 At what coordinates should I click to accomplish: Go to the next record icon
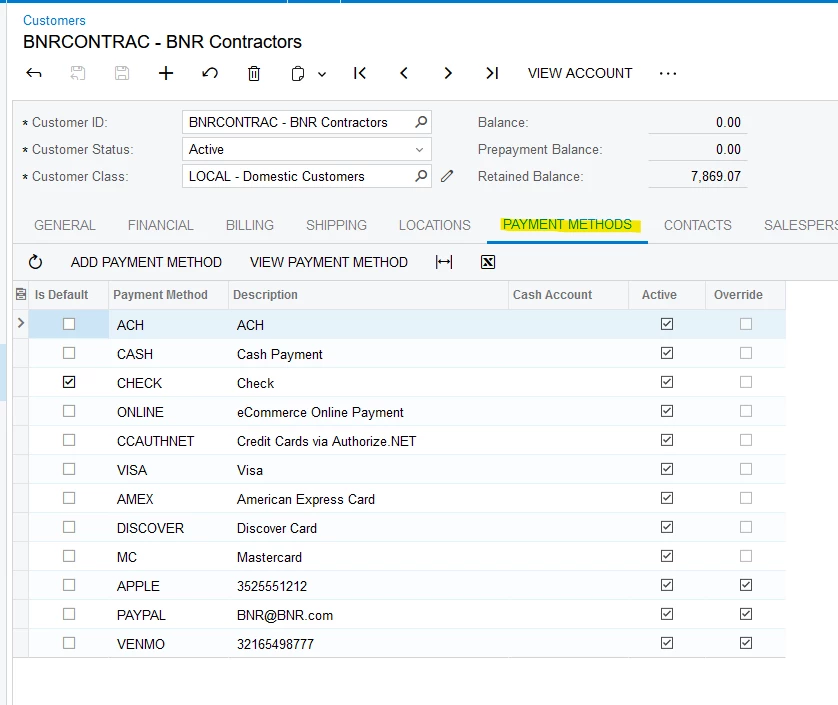click(x=448, y=73)
